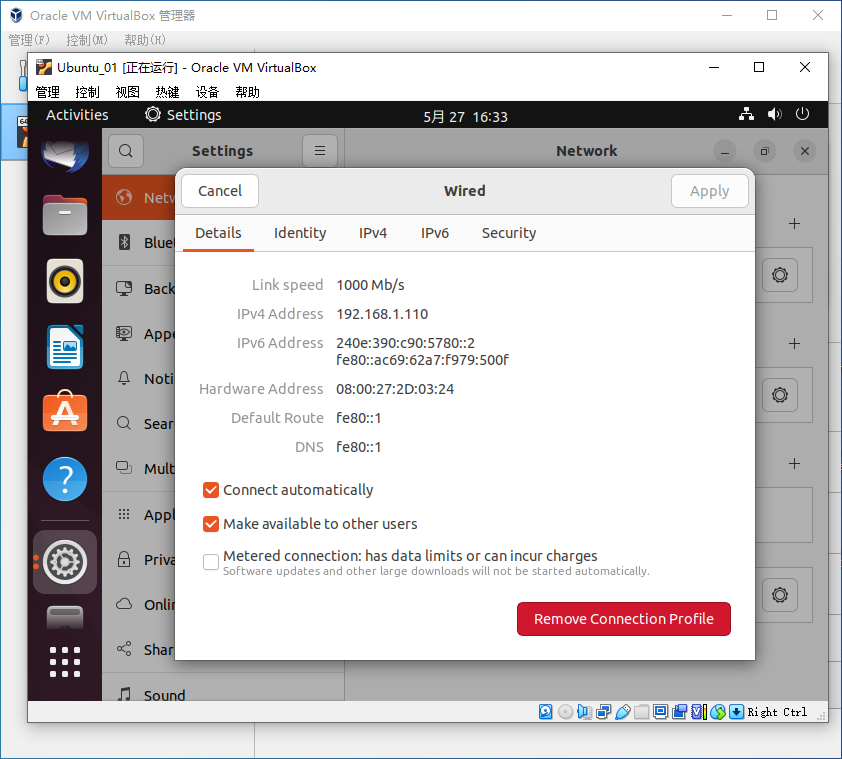
Task: Click the Cancel button in Wired dialog
Action: point(220,191)
